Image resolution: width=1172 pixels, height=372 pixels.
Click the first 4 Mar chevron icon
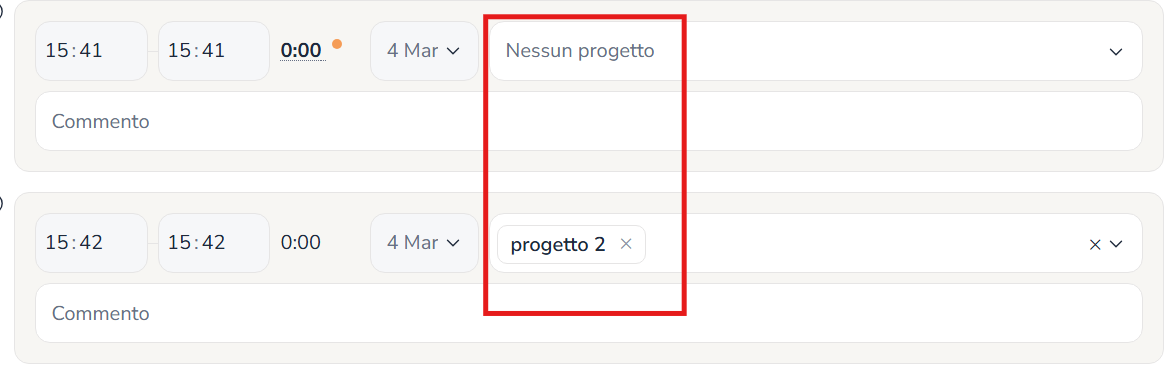tap(452, 52)
